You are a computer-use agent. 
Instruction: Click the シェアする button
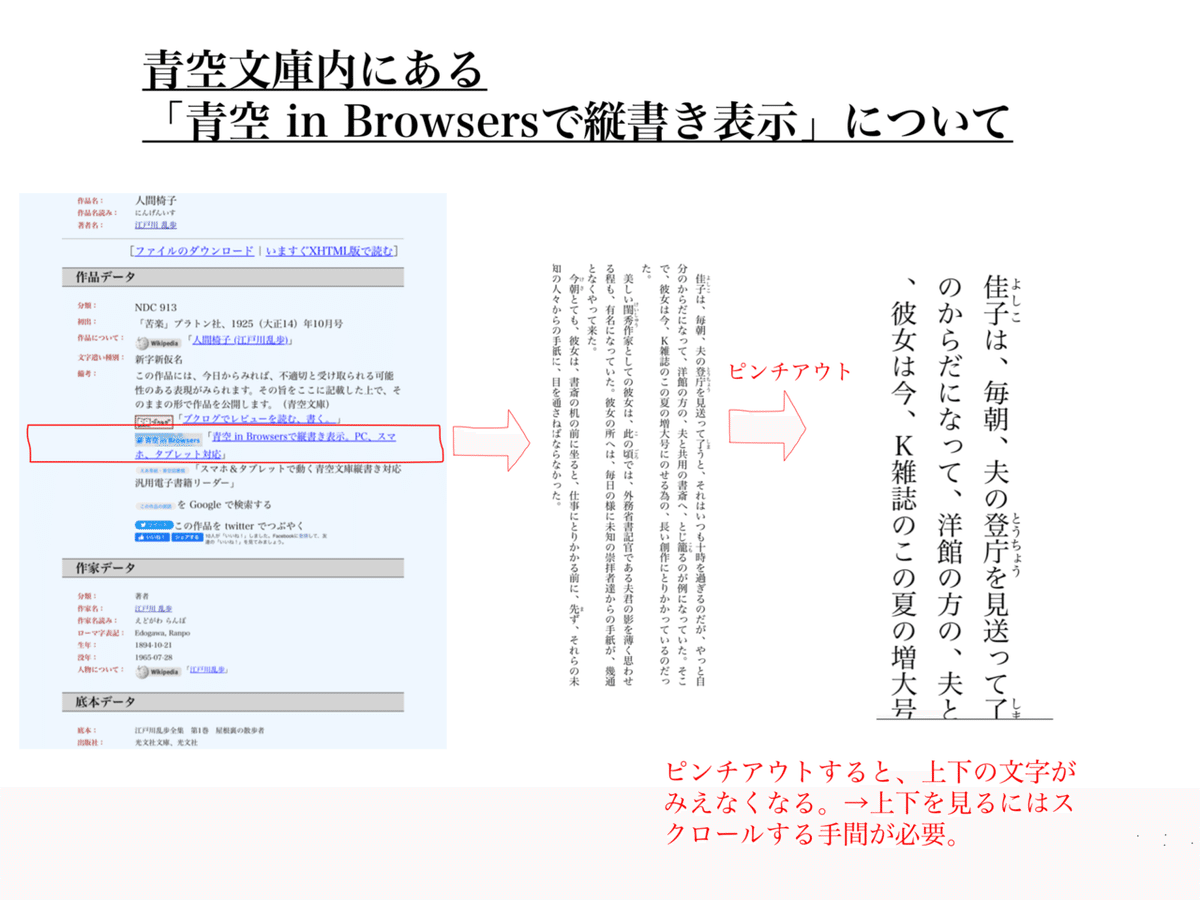(x=187, y=537)
